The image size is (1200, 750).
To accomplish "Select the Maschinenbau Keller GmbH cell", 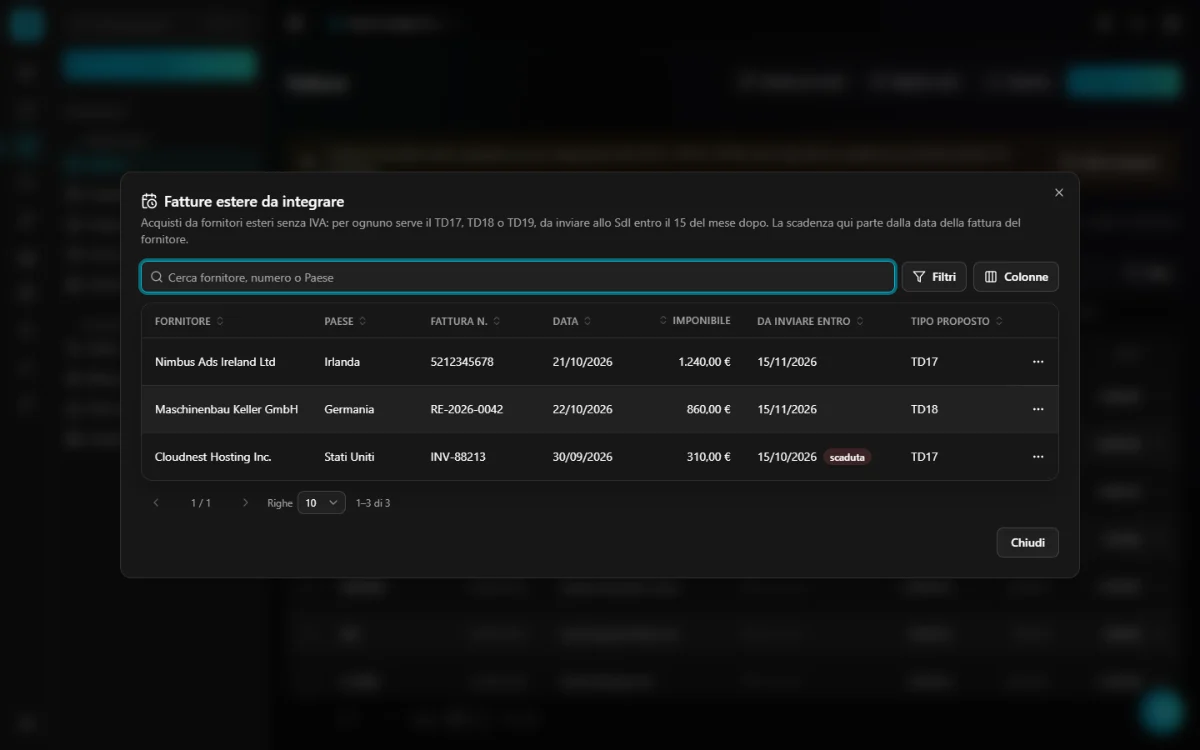I will tap(226, 409).
